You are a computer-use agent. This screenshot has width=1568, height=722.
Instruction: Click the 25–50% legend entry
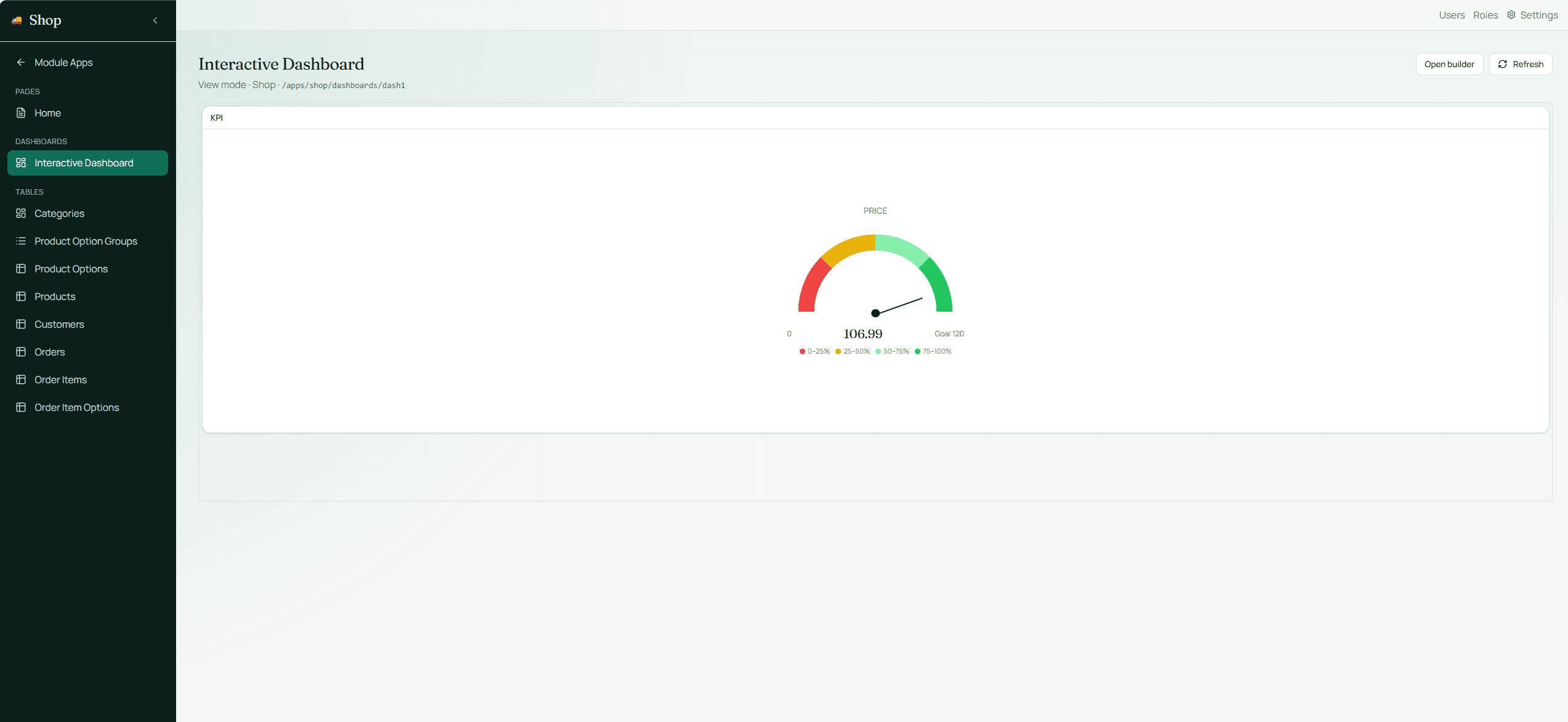(853, 351)
